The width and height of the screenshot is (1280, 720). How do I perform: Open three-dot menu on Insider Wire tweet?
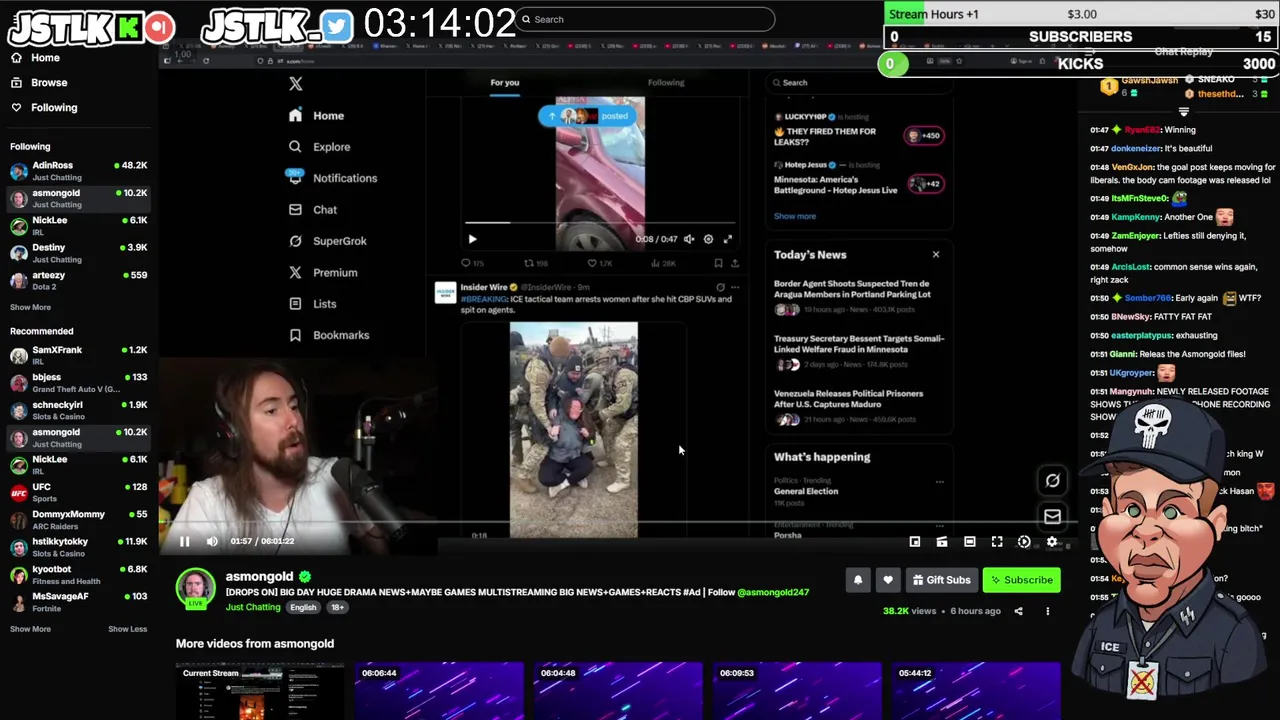(x=735, y=288)
